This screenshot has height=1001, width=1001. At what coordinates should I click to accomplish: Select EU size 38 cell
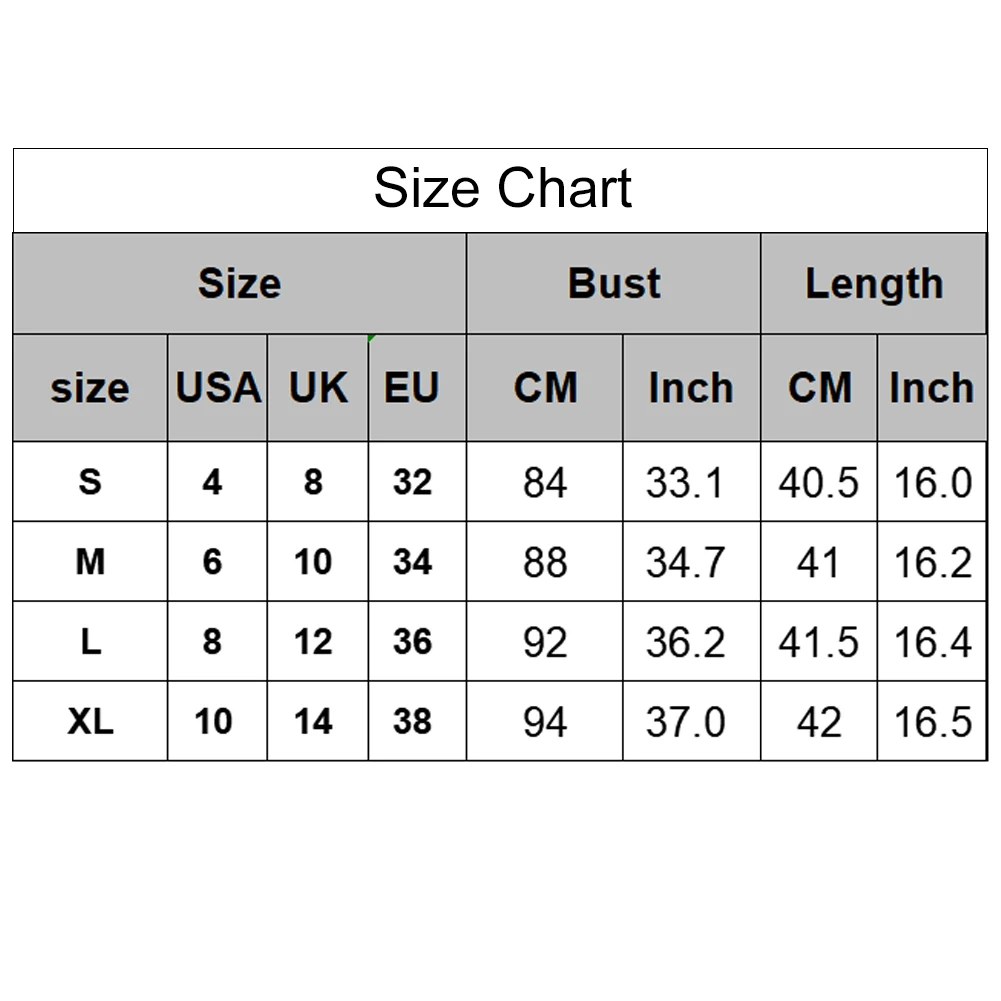(x=412, y=721)
